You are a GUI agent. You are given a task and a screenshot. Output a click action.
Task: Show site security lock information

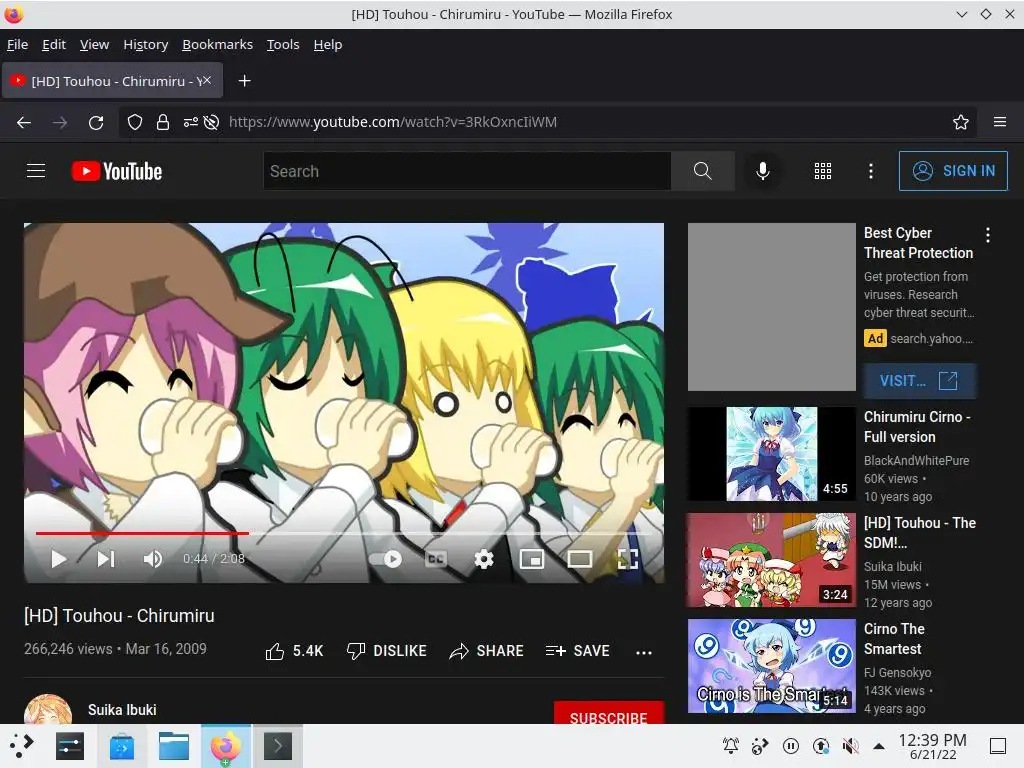click(163, 122)
